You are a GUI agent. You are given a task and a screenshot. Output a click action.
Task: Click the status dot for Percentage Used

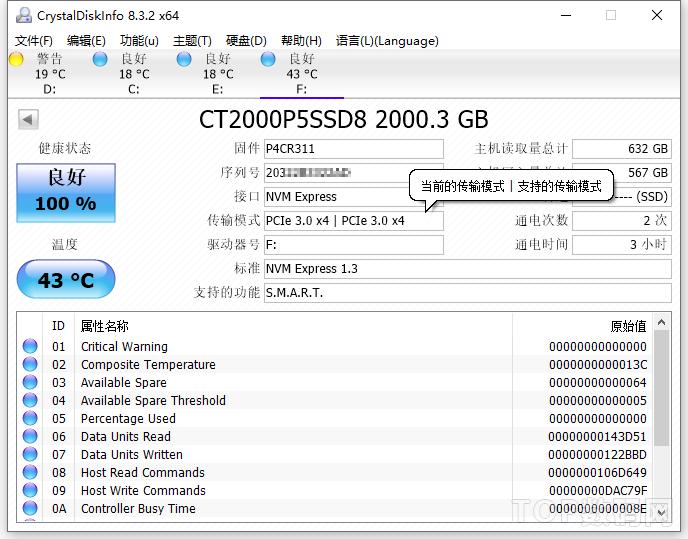click(x=30, y=418)
